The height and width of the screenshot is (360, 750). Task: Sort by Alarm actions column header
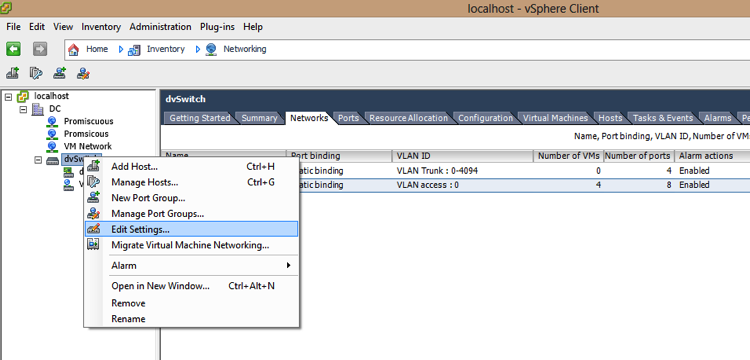[713, 156]
